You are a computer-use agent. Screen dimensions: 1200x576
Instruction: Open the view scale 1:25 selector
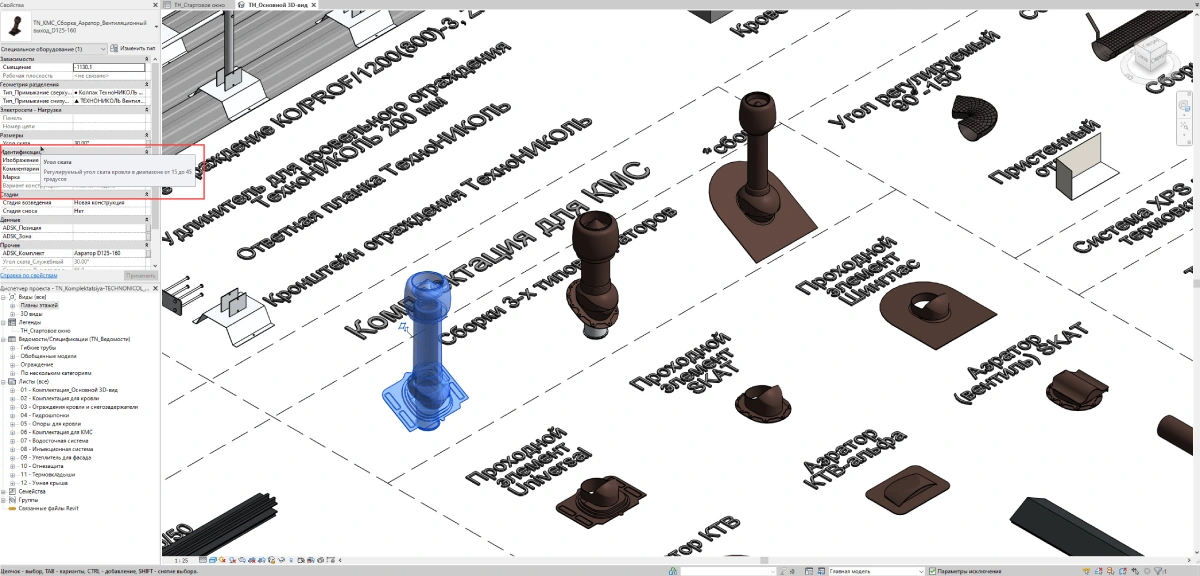[182, 561]
